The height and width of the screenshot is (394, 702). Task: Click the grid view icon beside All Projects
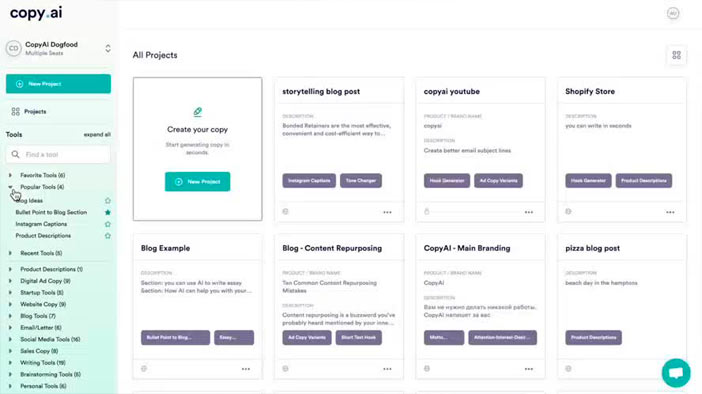[676, 55]
